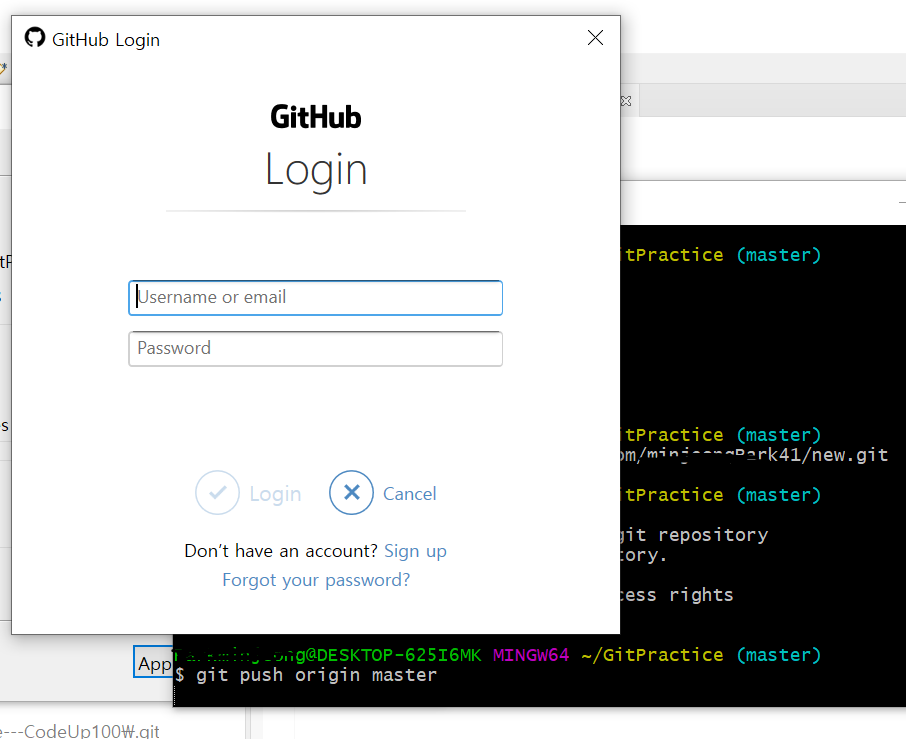Click the Login label text next to checkmark
This screenshot has height=739, width=906.
click(275, 495)
